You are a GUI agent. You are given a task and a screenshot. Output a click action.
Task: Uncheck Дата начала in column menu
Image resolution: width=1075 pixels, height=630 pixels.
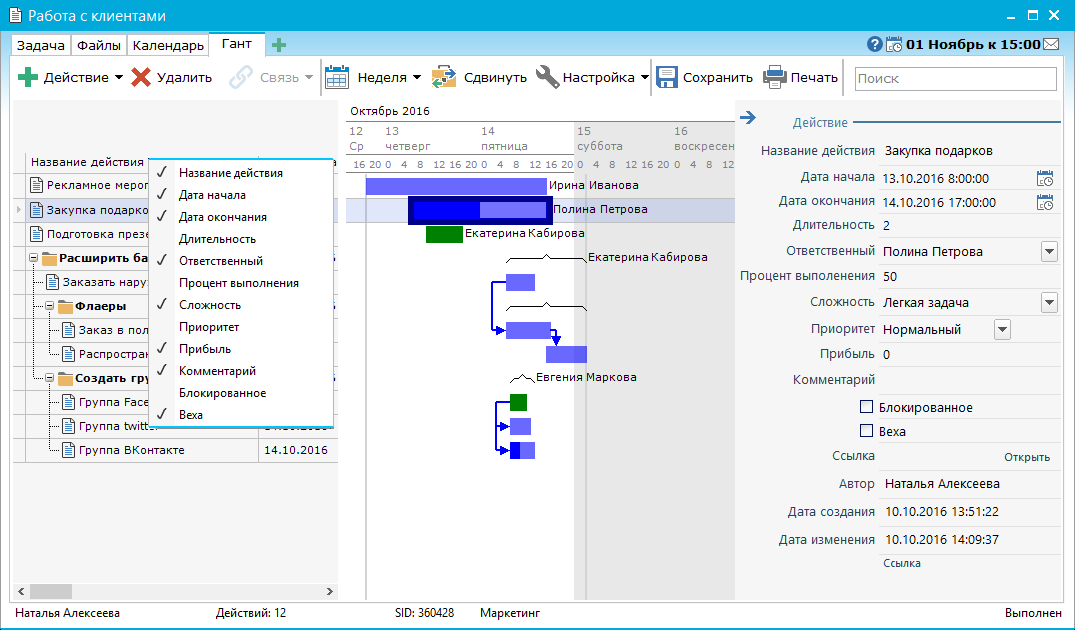coord(212,195)
